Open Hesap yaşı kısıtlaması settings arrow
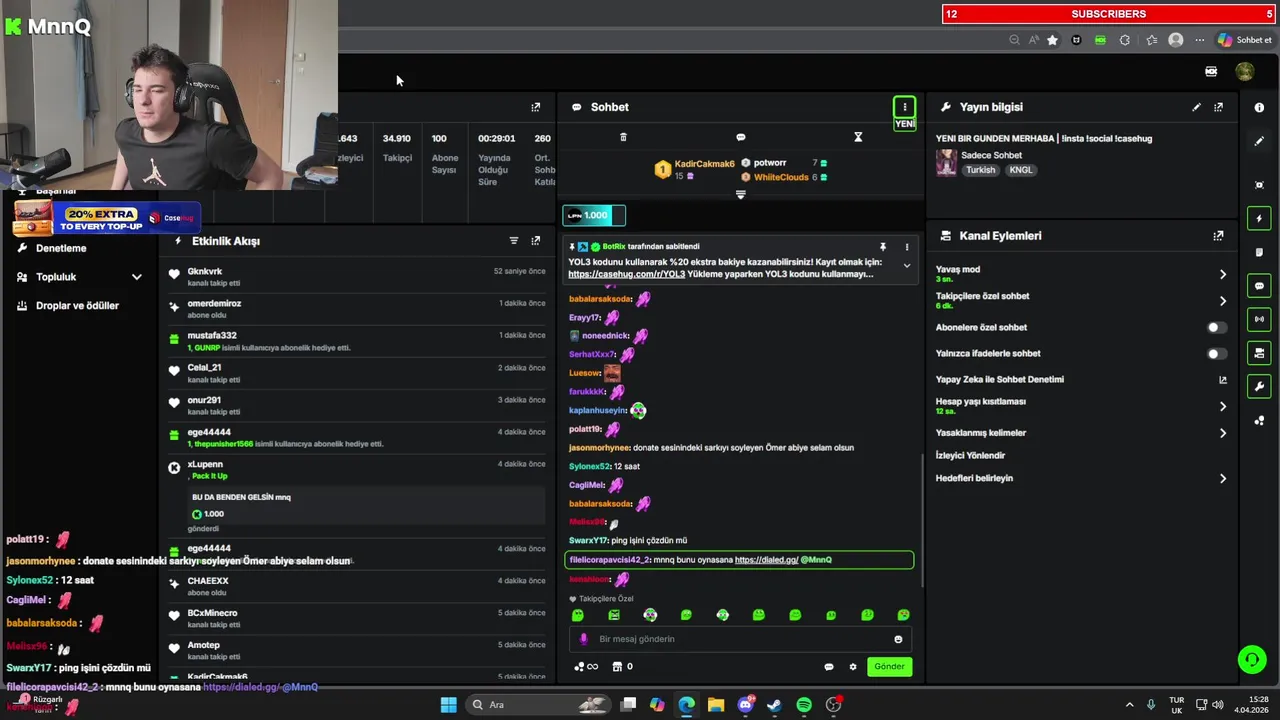1280x720 pixels. pos(1222,406)
